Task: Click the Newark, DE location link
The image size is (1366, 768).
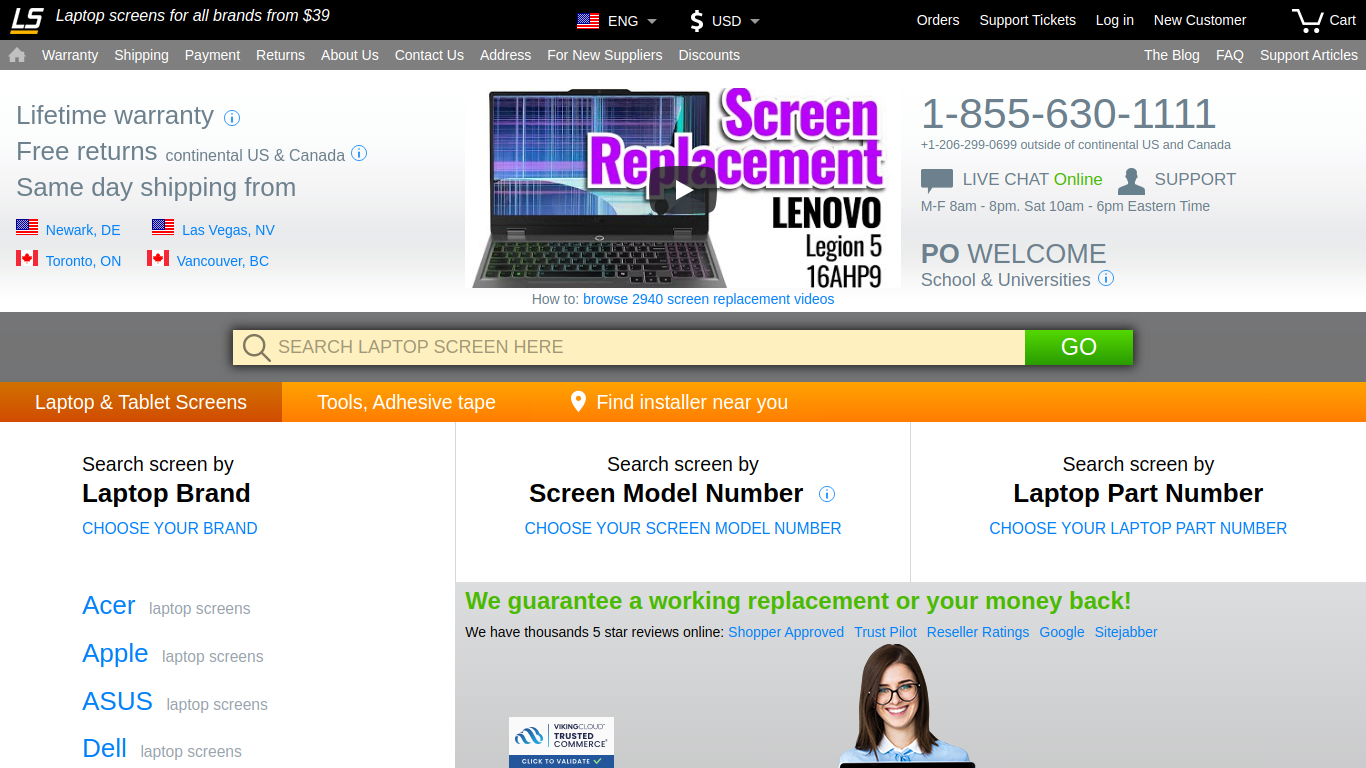Action: [x=83, y=230]
